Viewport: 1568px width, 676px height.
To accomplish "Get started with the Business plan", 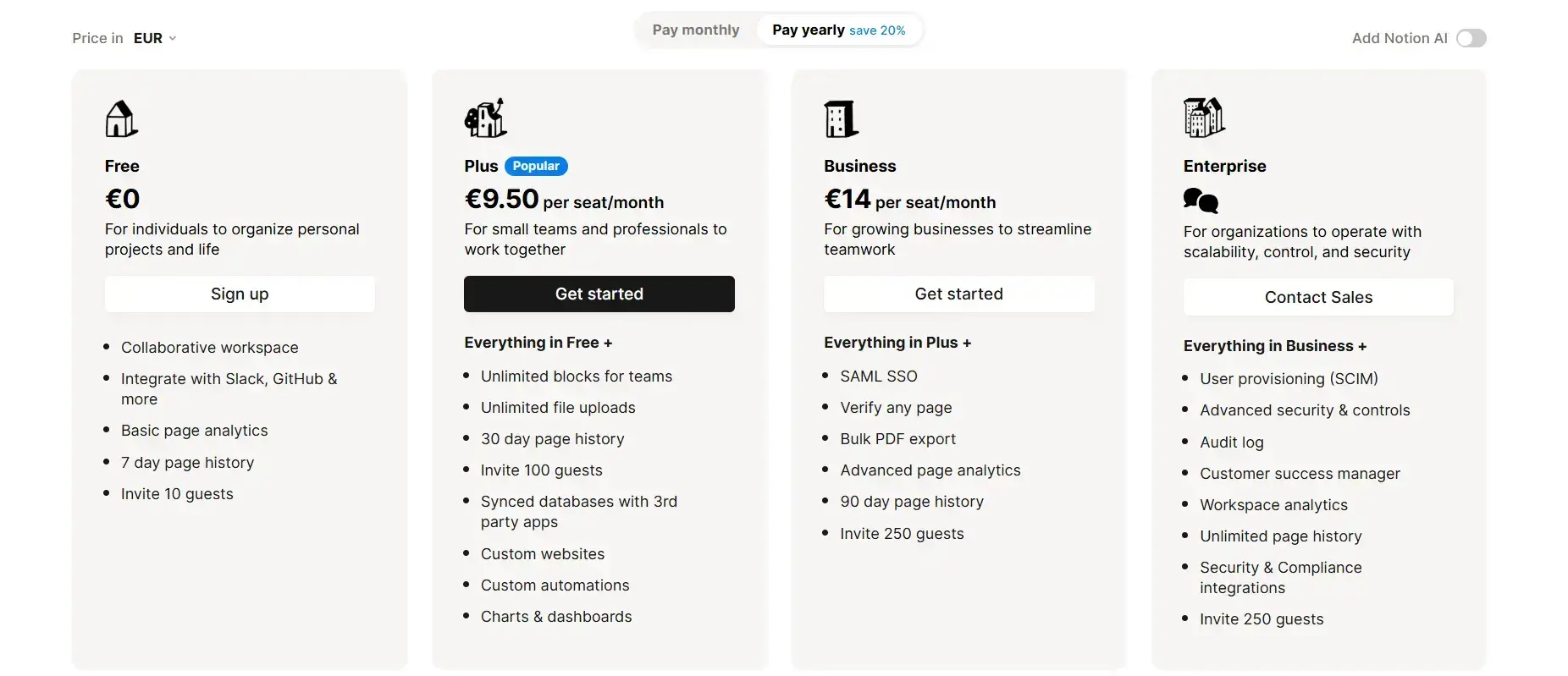I will [x=958, y=294].
